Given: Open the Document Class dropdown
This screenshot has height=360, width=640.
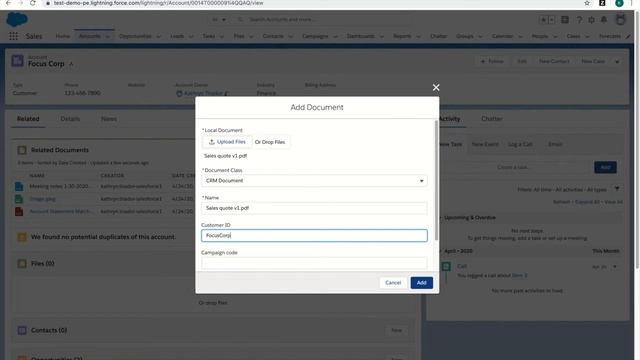Looking at the screenshot, I should pyautogui.click(x=314, y=180).
